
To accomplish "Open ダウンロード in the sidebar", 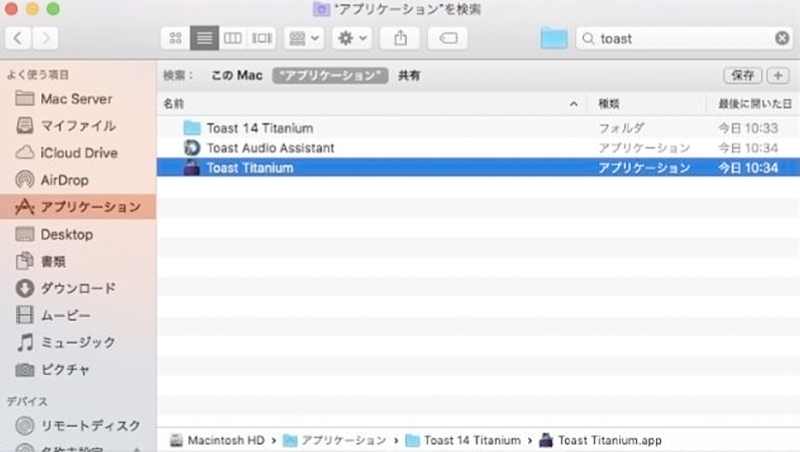I will pos(78,288).
